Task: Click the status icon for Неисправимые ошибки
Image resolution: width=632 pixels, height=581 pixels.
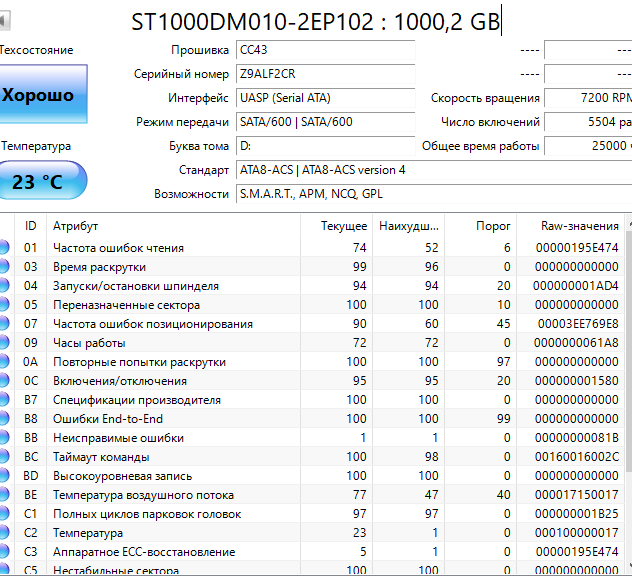Action: tap(4, 438)
